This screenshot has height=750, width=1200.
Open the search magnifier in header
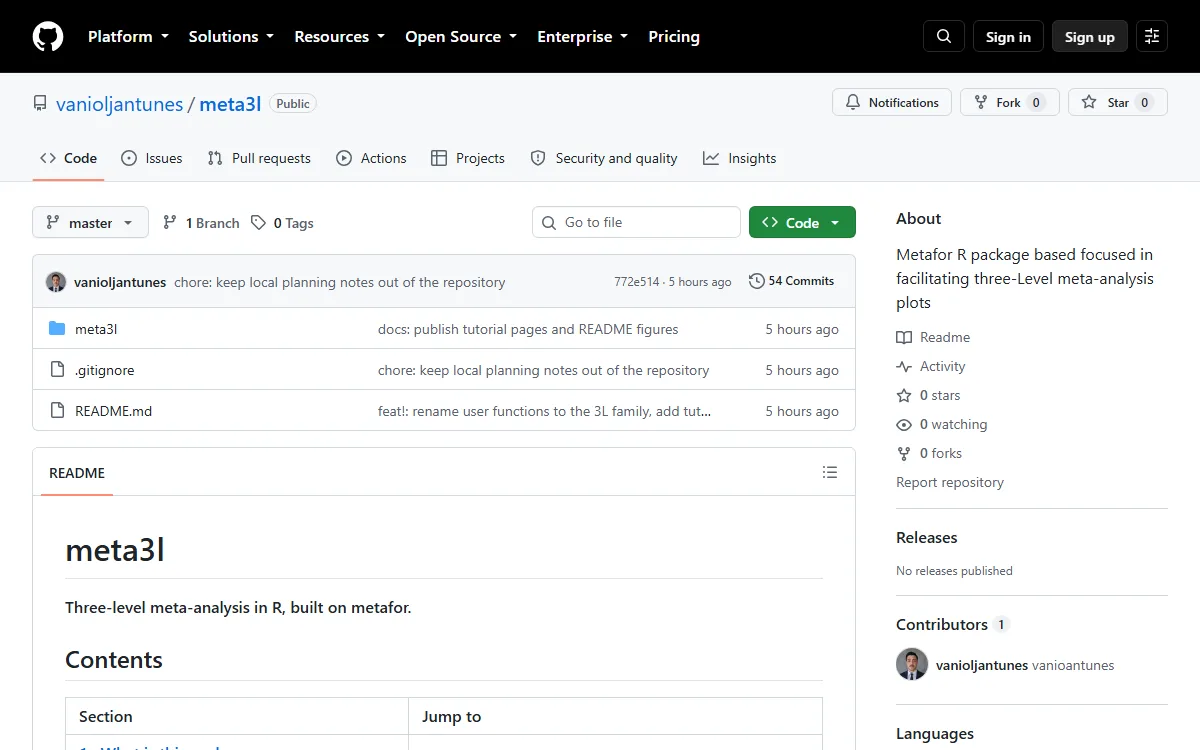coord(944,36)
